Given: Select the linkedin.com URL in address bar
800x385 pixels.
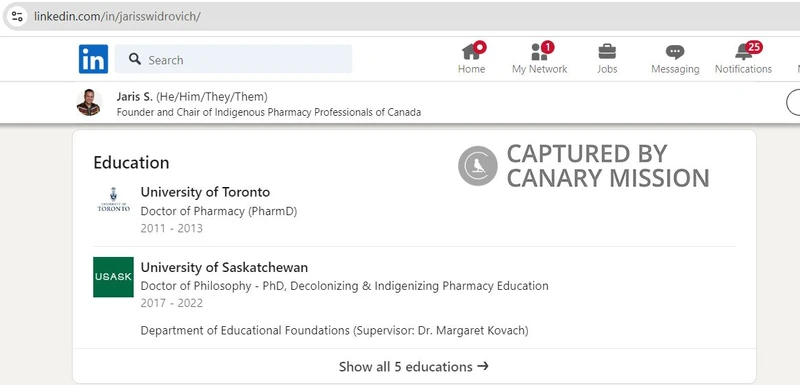Looking at the screenshot, I should (117, 16).
